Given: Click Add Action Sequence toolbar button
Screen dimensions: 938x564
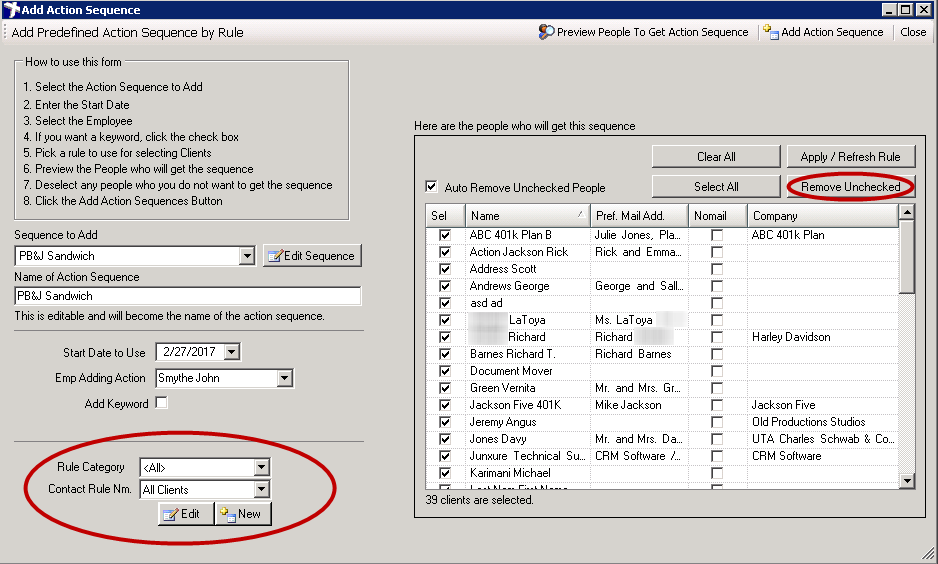Looking at the screenshot, I should coord(824,32).
